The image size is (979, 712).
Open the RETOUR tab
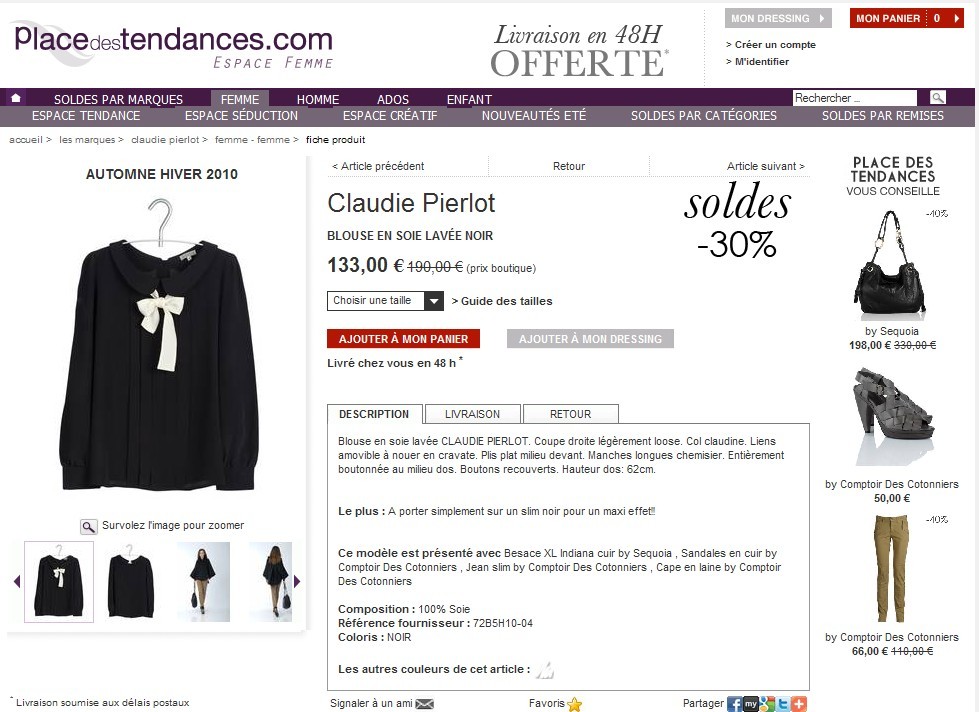tap(571, 414)
